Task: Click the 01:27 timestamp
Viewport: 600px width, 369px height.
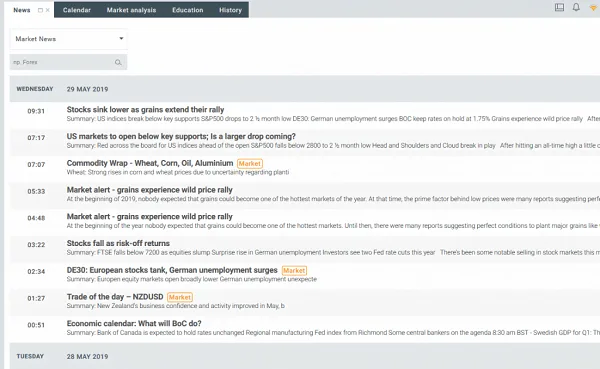Action: [x=36, y=298]
